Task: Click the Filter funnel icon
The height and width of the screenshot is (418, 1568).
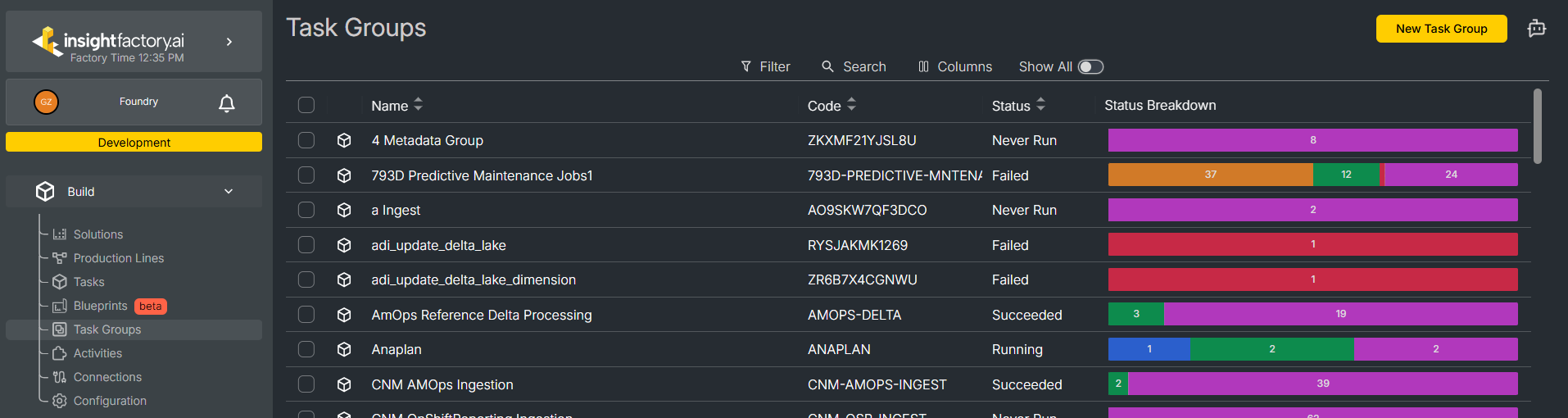Action: tap(746, 66)
